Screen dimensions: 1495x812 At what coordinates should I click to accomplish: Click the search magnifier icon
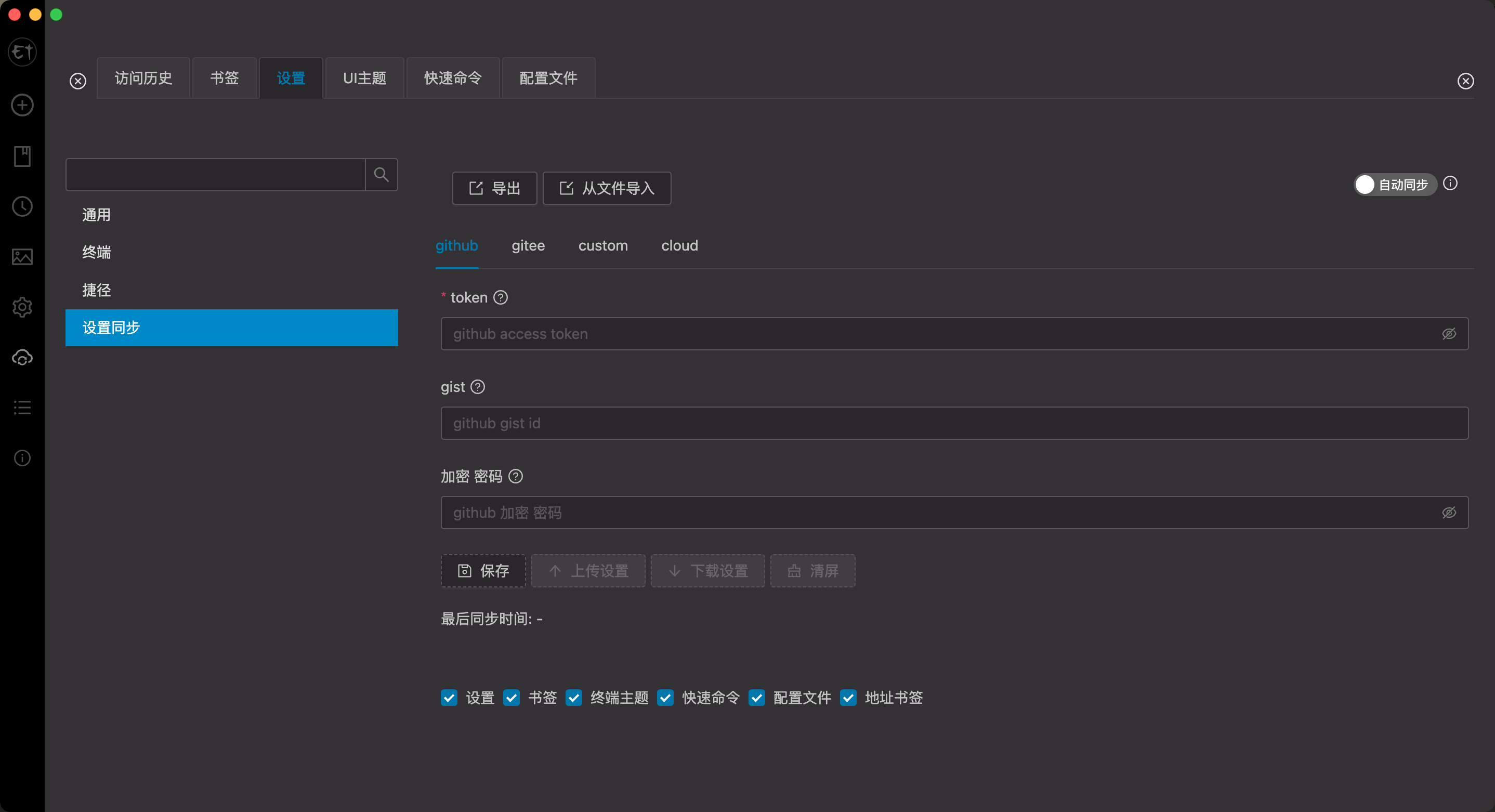382,175
